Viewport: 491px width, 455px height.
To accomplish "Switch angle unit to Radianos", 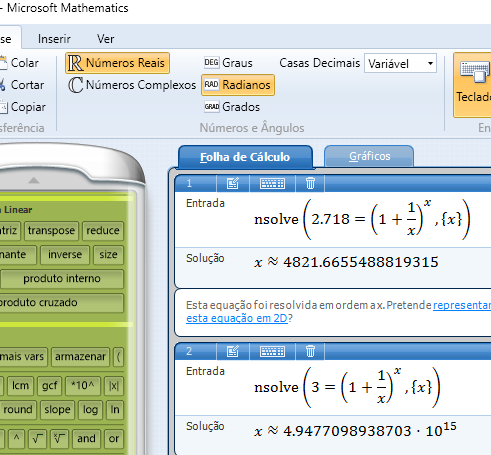I will (x=238, y=85).
